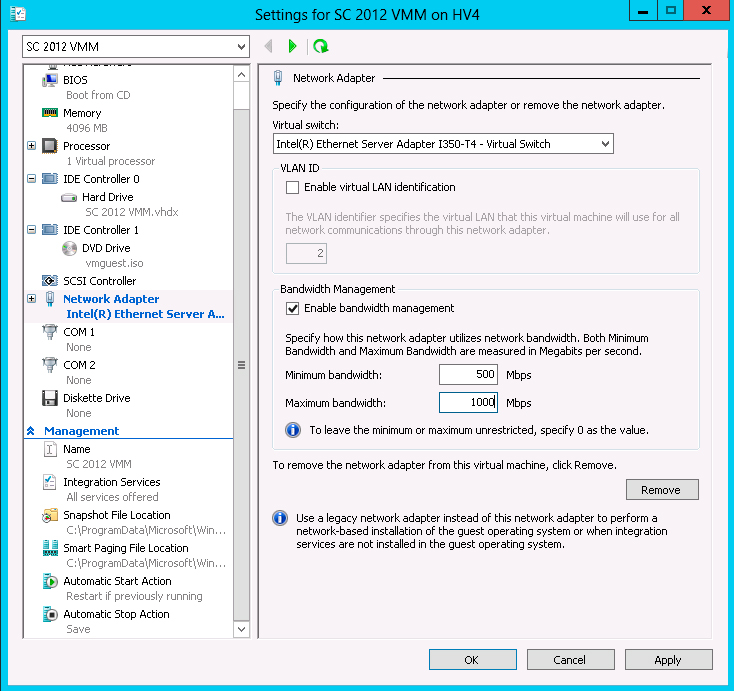The height and width of the screenshot is (691, 734).
Task: Select Automatic Stop Action label
Action: pos(117,614)
